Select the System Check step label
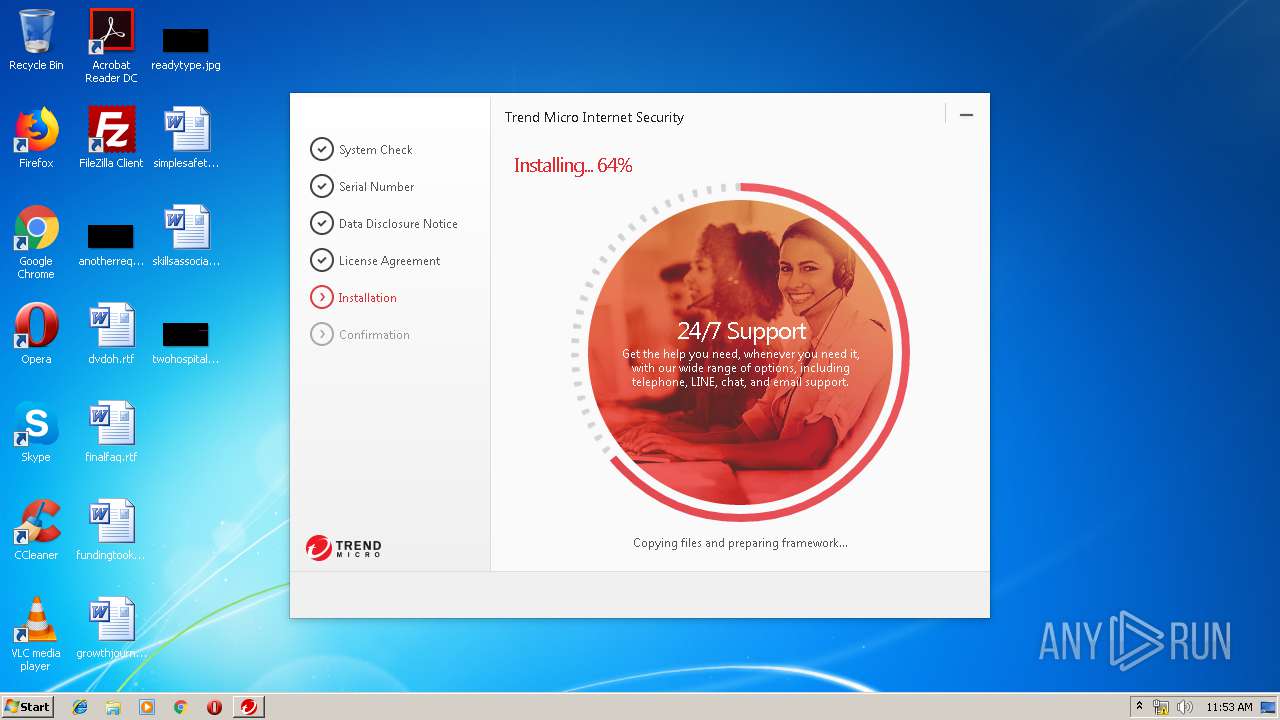The width and height of the screenshot is (1280, 720). [376, 150]
